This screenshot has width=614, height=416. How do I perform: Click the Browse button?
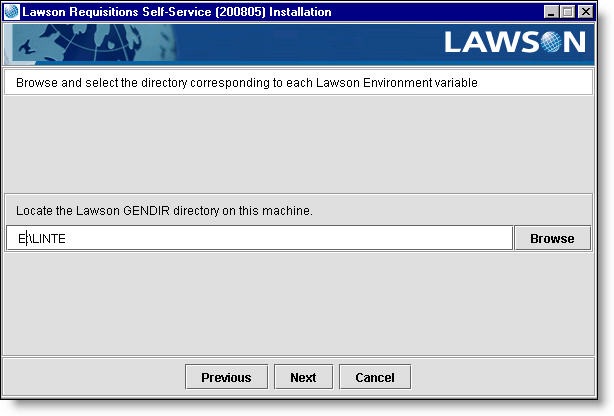pos(552,239)
